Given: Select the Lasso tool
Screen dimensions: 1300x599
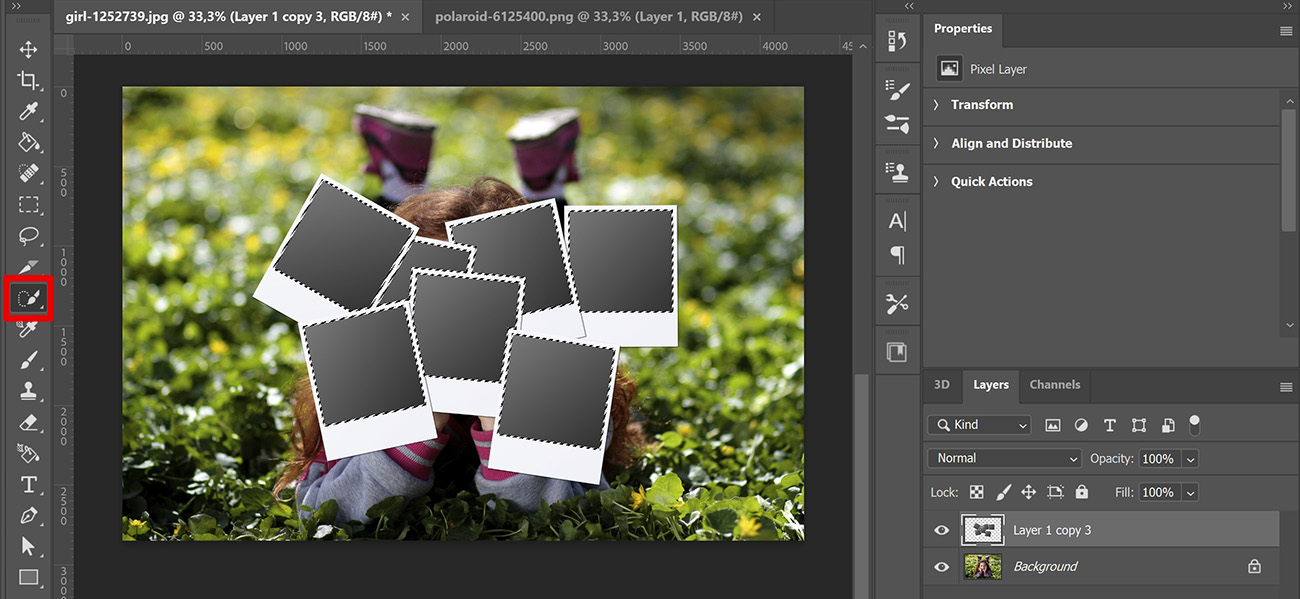Looking at the screenshot, I should click(29, 236).
